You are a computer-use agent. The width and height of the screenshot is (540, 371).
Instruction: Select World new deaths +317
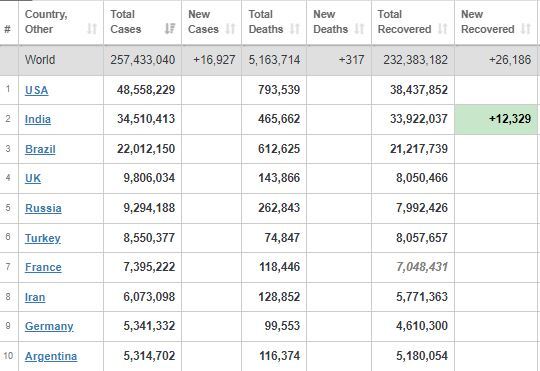[x=351, y=60]
